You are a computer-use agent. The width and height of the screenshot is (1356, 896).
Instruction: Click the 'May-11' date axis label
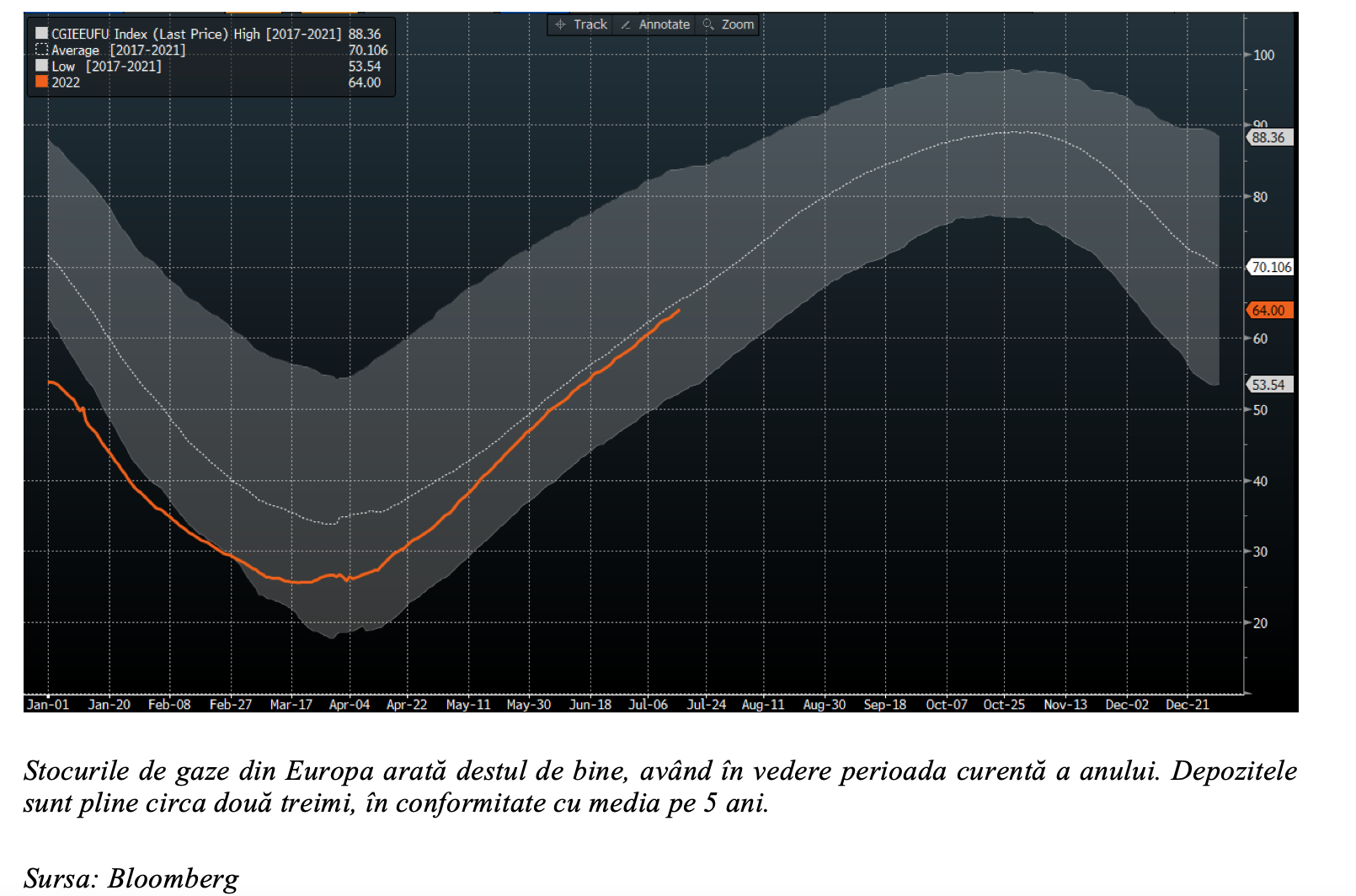tap(468, 704)
